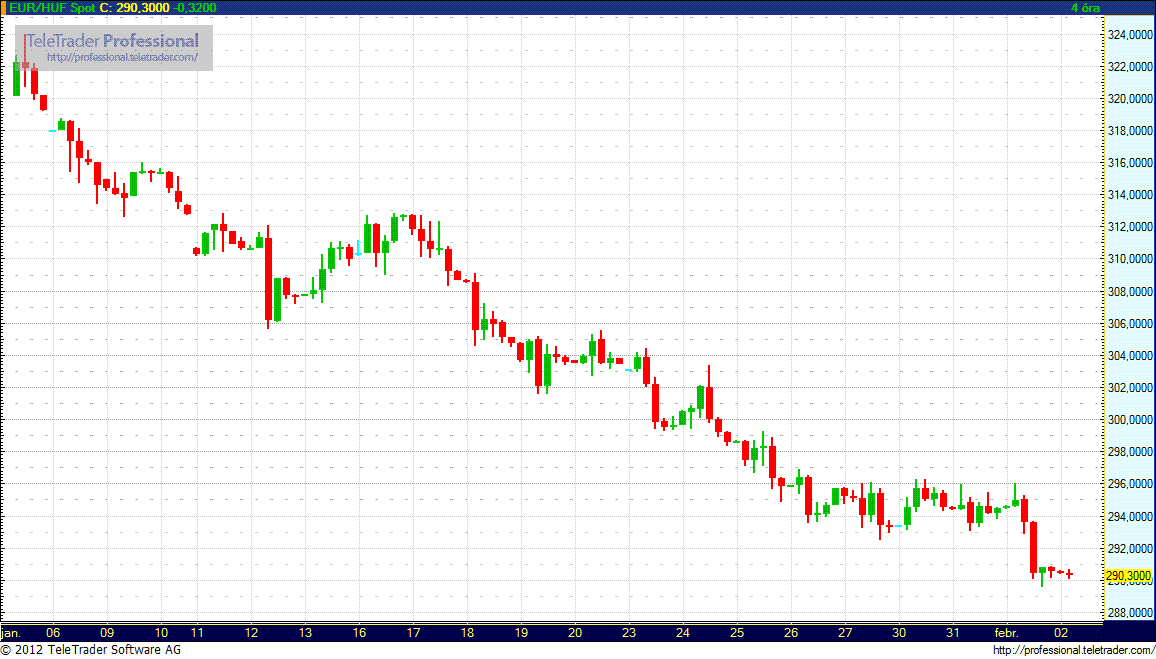Click the yellow 290,3000 current price tag on axis
This screenshot has height=659, width=1156.
tap(1128, 576)
